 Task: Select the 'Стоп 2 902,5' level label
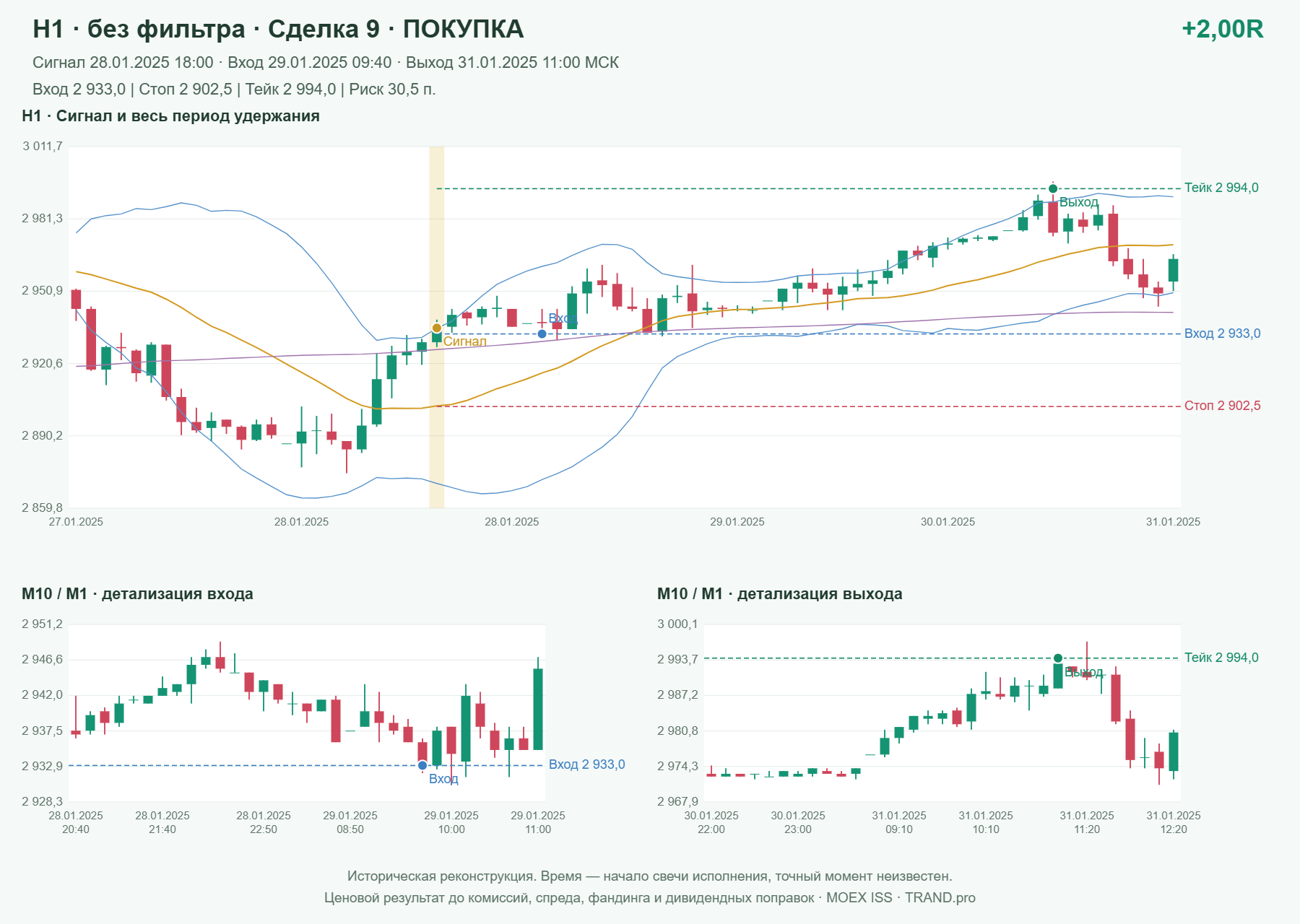point(1222,406)
